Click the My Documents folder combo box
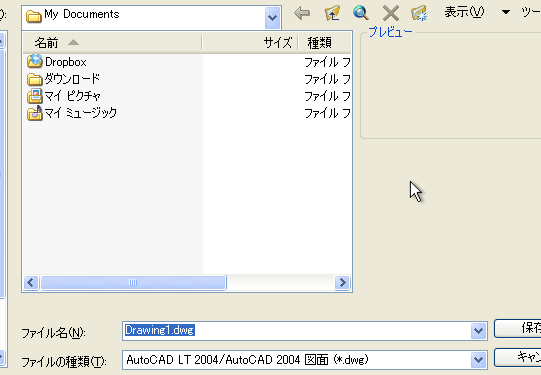Image resolution: width=541 pixels, height=375 pixels. click(151, 18)
